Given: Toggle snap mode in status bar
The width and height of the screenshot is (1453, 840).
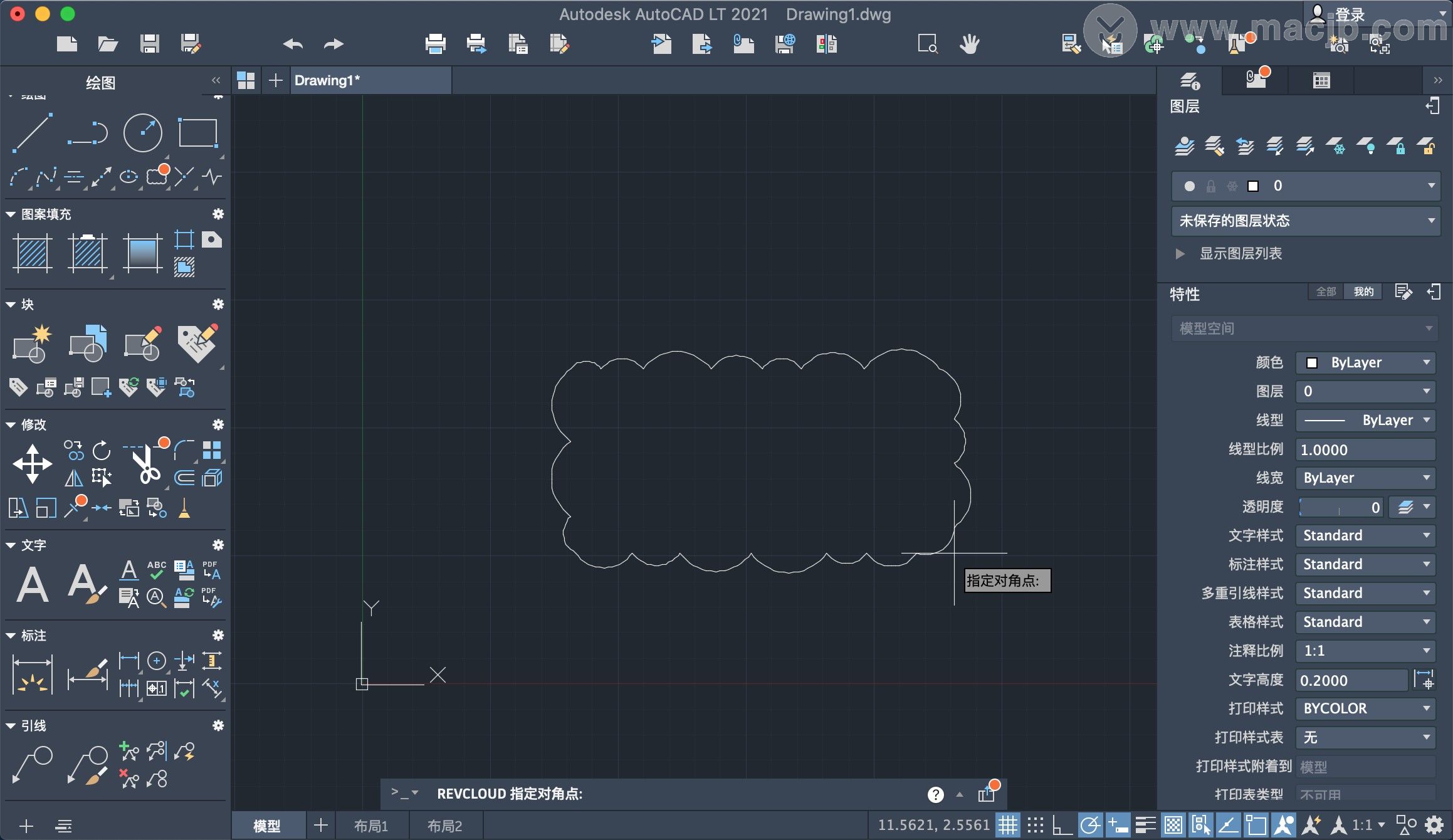Looking at the screenshot, I should click(x=1036, y=825).
